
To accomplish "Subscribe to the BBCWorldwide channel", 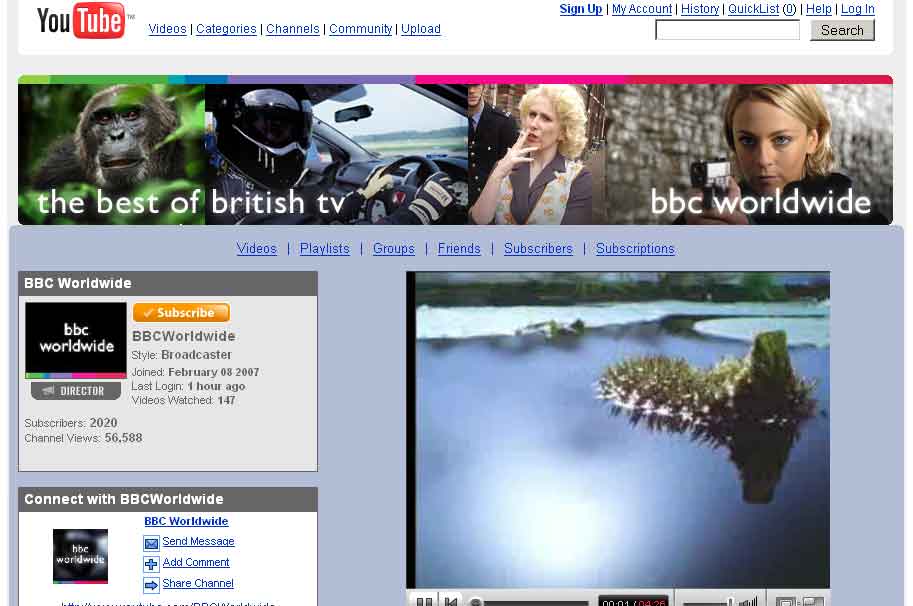I will pyautogui.click(x=181, y=313).
